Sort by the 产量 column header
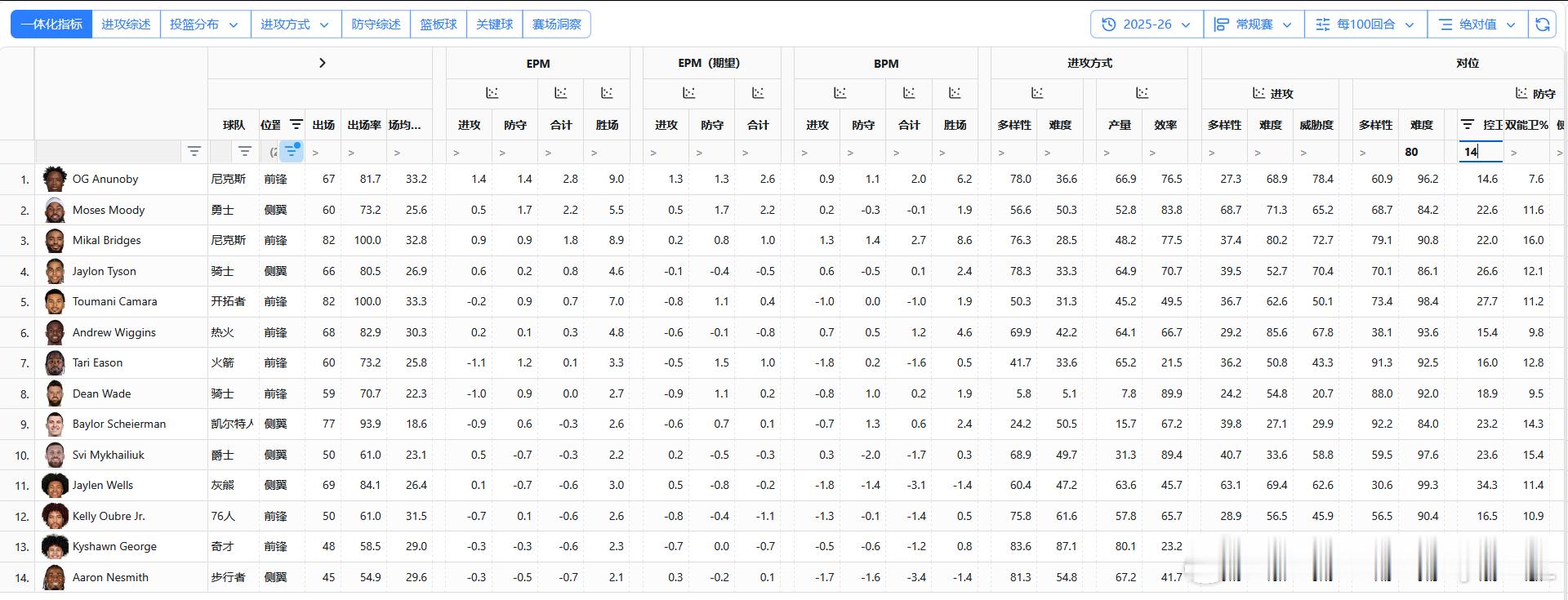 pyautogui.click(x=1120, y=125)
